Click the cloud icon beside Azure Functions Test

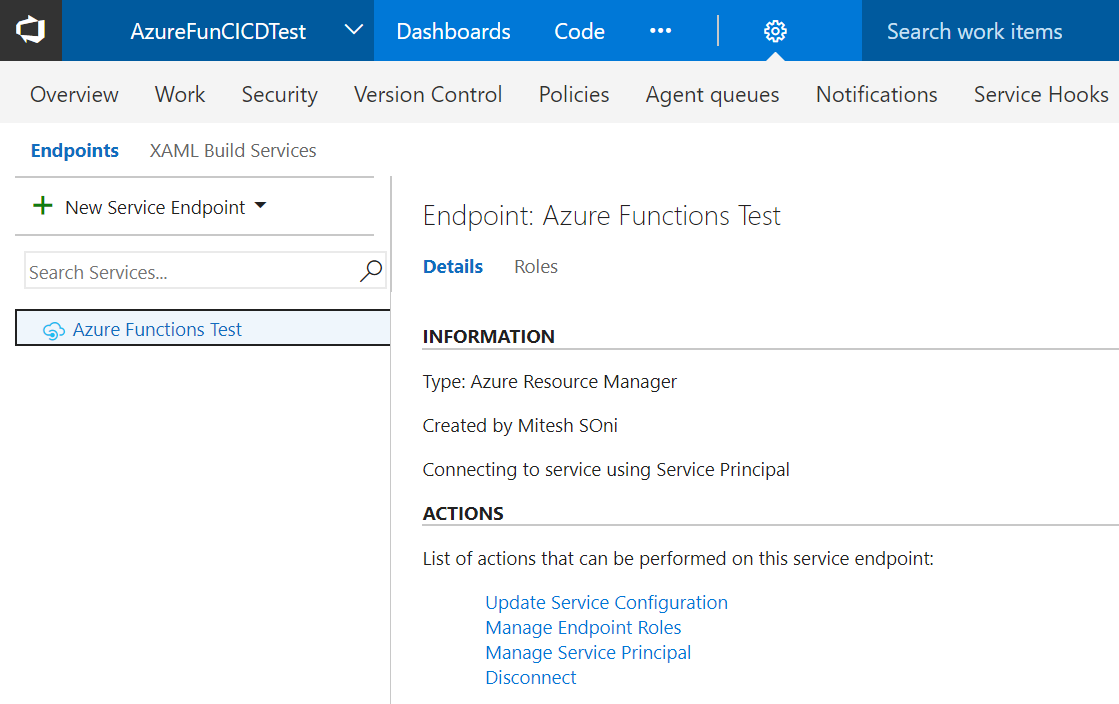pyautogui.click(x=54, y=331)
